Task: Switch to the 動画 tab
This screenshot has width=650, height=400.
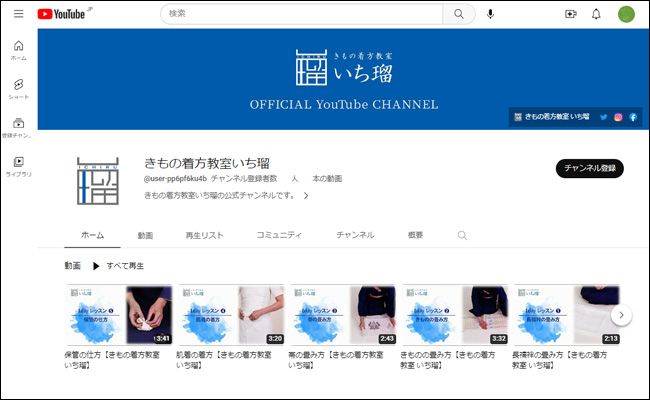Action: pos(145,235)
